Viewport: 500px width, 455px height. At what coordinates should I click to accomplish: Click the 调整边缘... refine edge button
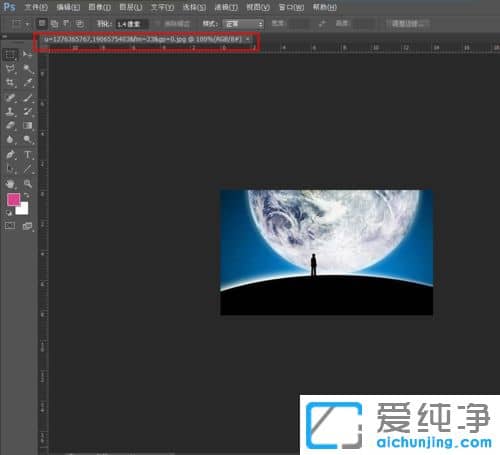(x=408, y=24)
